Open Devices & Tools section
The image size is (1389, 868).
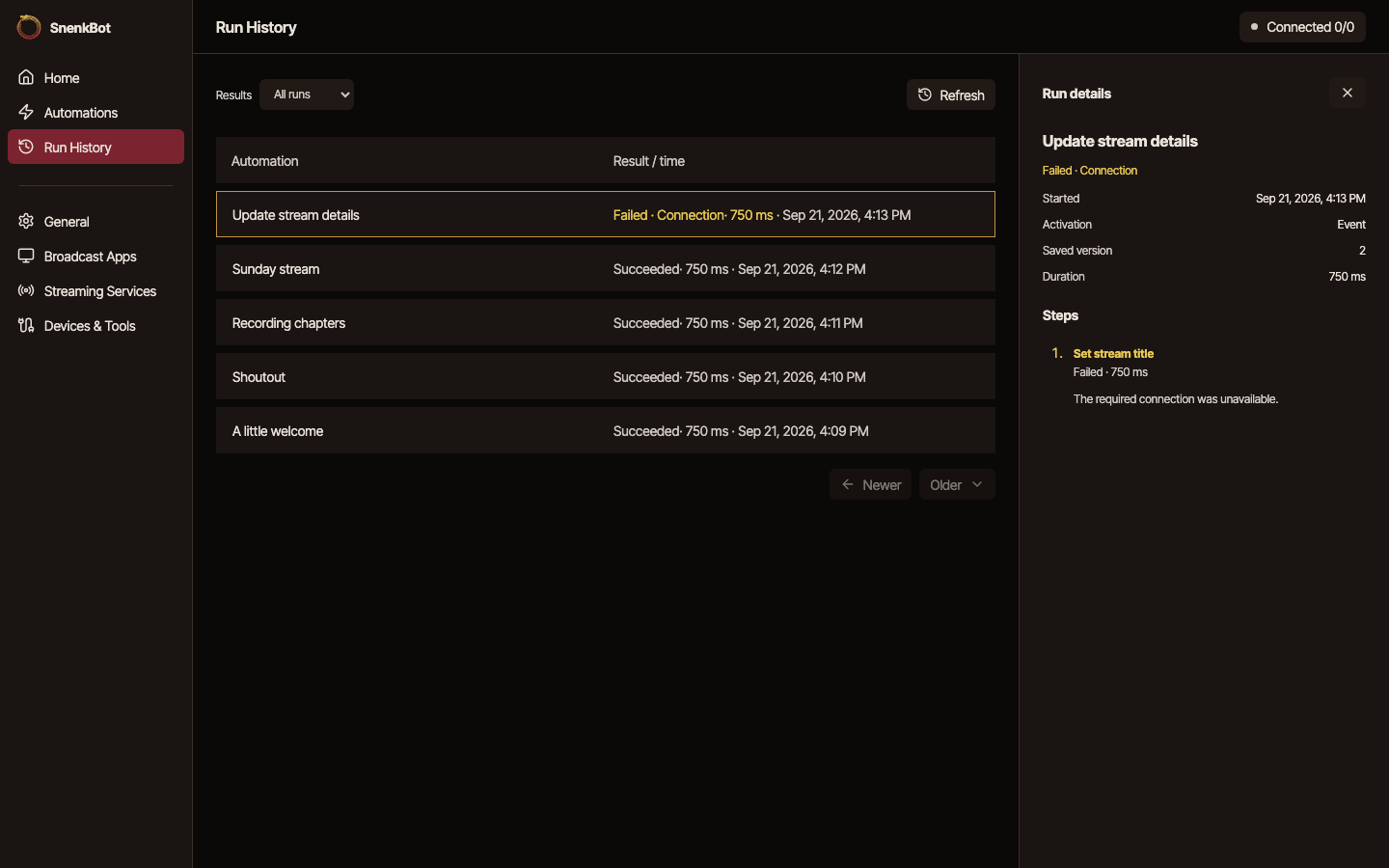[95, 325]
